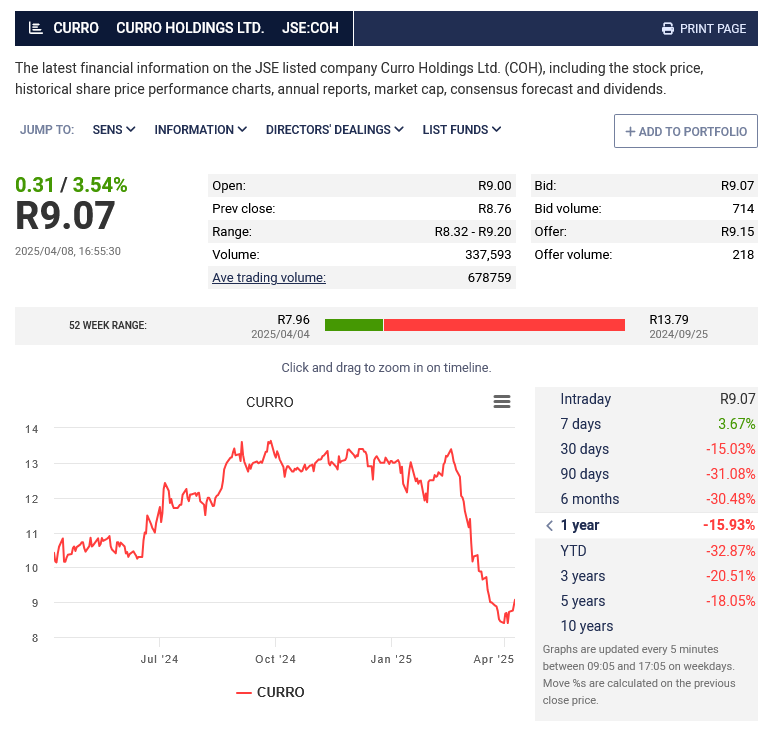
Task: Click the average volume value 678759
Action: click(489, 278)
